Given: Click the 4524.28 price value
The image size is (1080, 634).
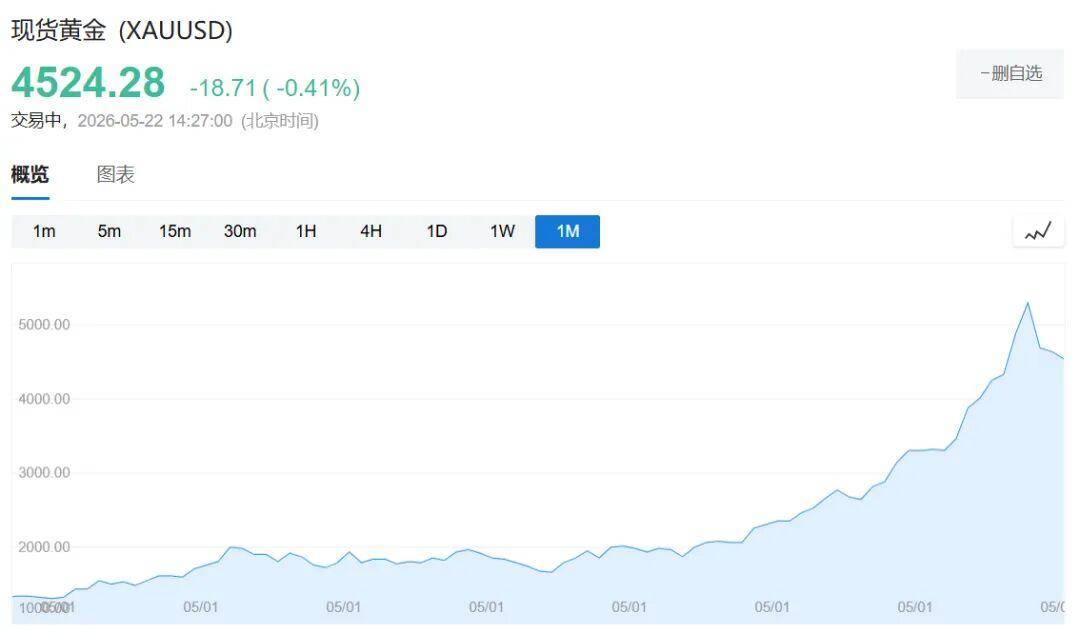Looking at the screenshot, I should 88,83.
